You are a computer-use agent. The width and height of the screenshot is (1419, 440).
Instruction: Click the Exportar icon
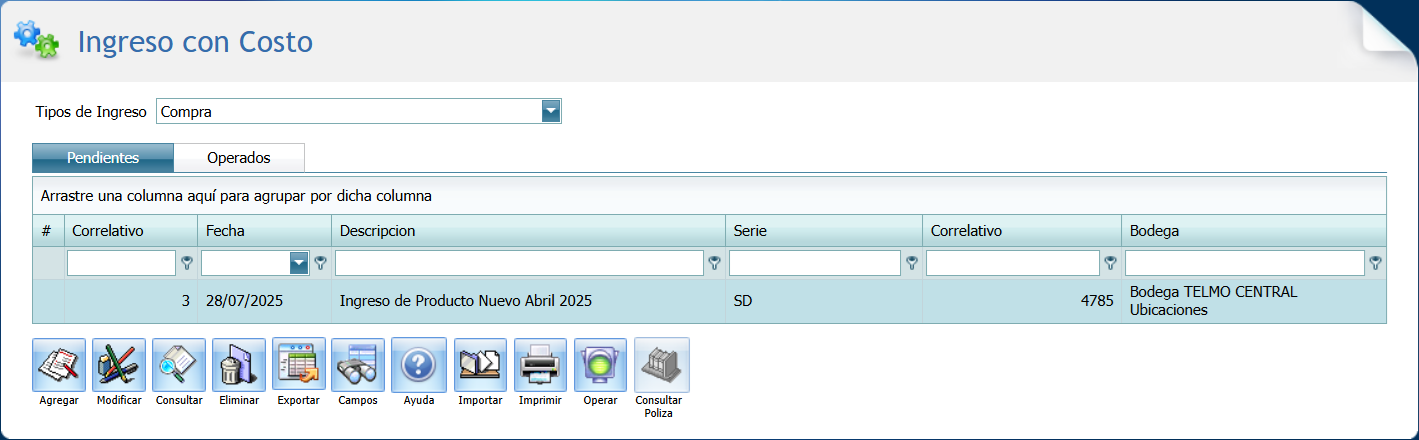pos(299,365)
